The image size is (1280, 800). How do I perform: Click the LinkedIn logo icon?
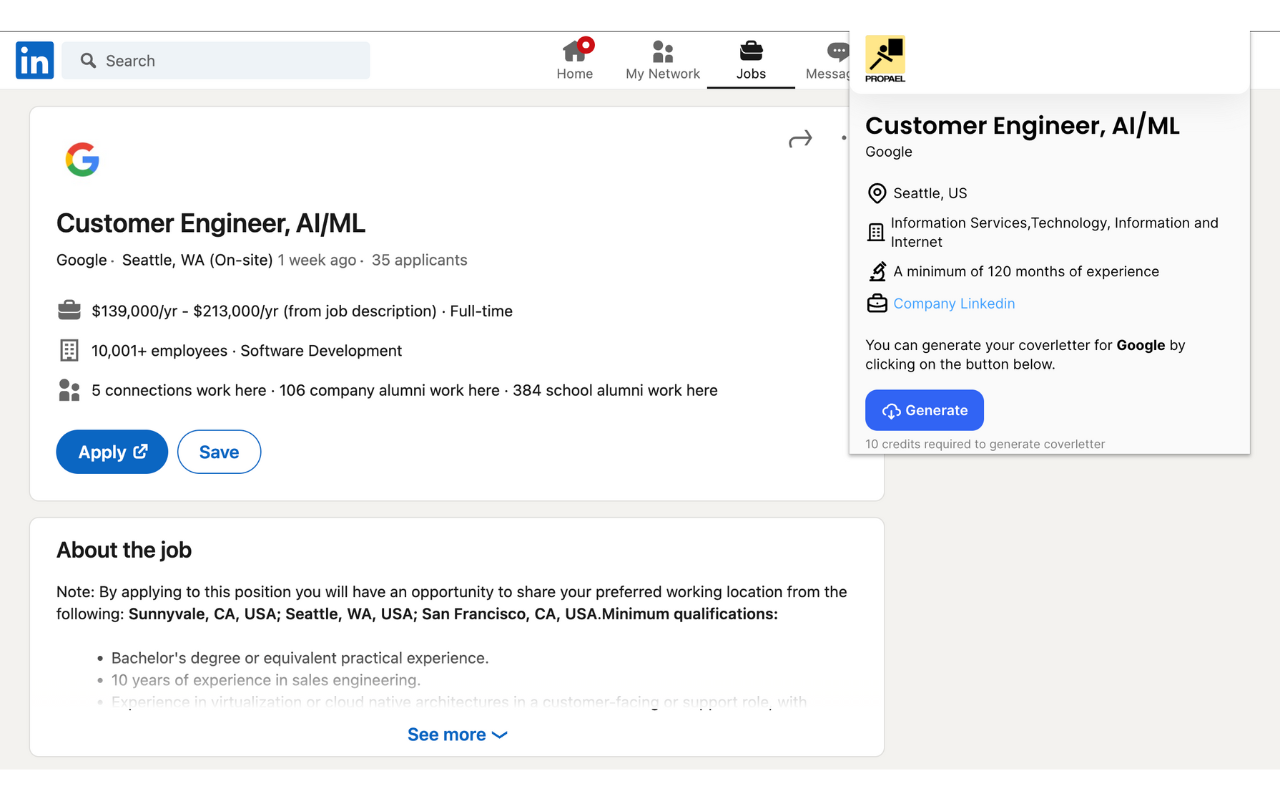(35, 60)
